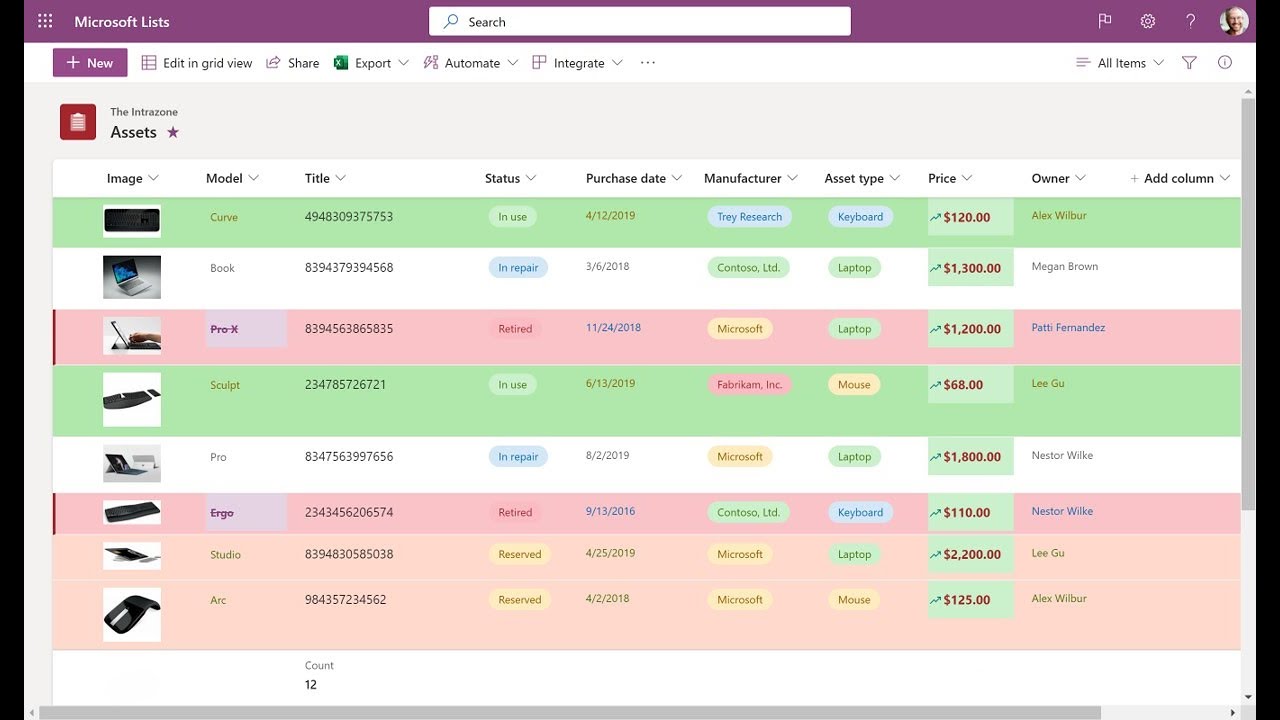The width and height of the screenshot is (1280, 720).
Task: Click the Excel icon for Export
Action: click(341, 62)
